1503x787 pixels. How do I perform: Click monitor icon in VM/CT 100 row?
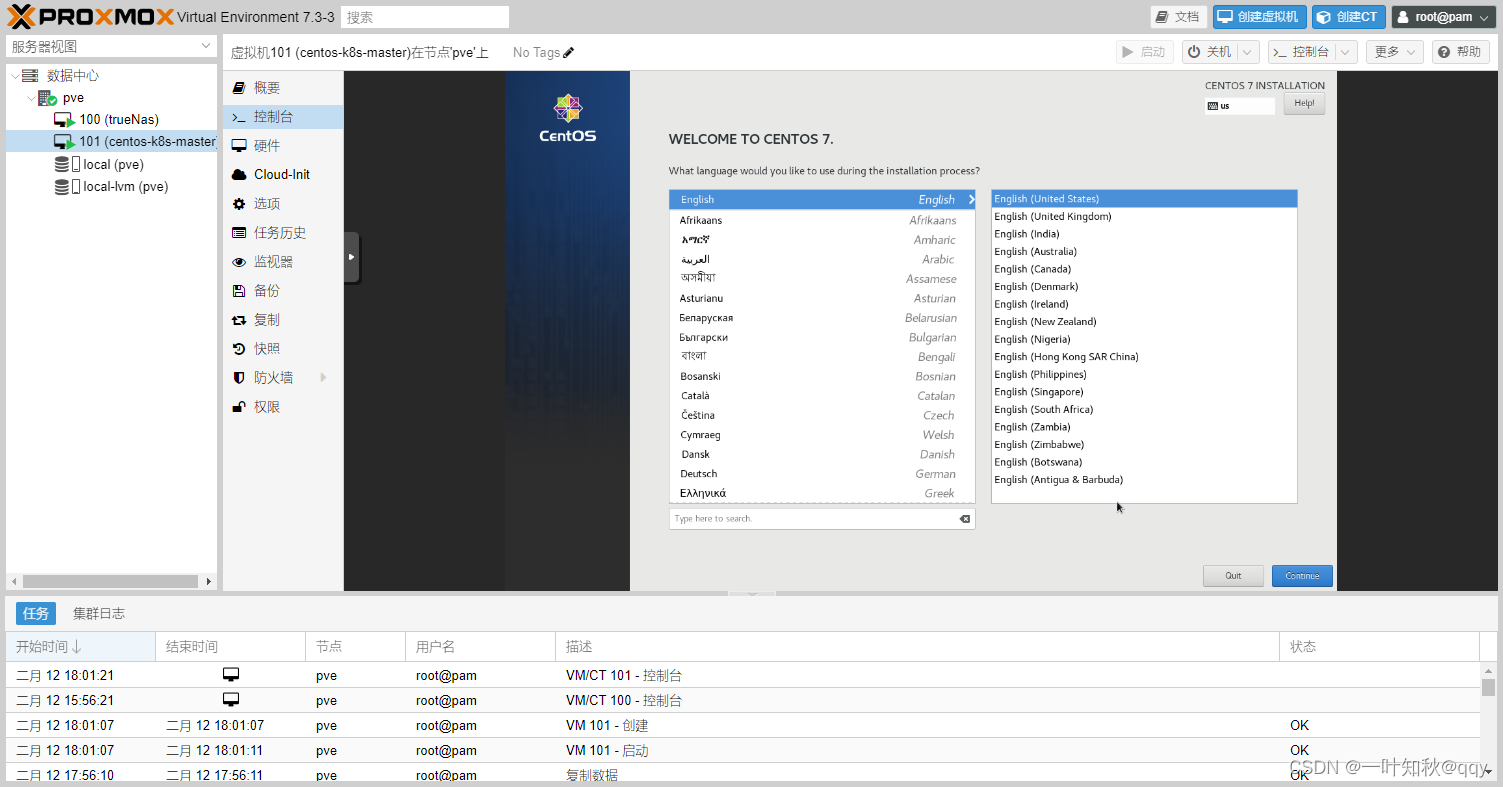[231, 700]
